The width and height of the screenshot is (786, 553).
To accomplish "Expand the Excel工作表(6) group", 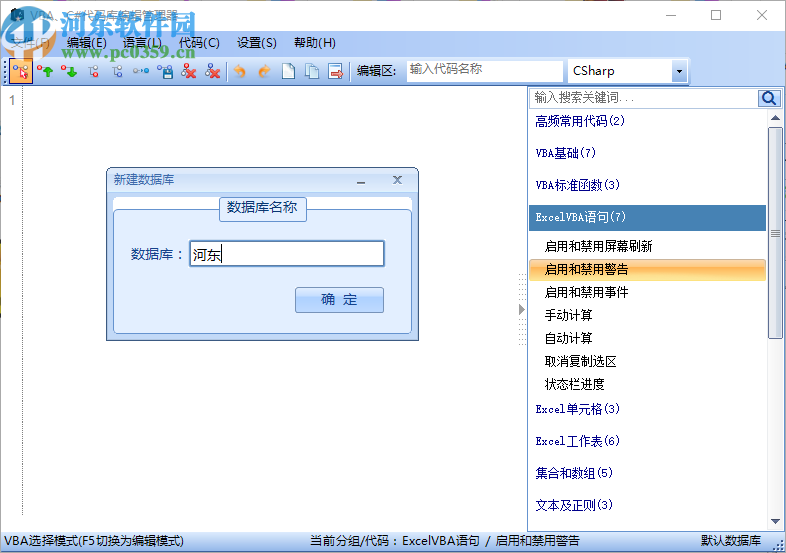I will coord(577,441).
